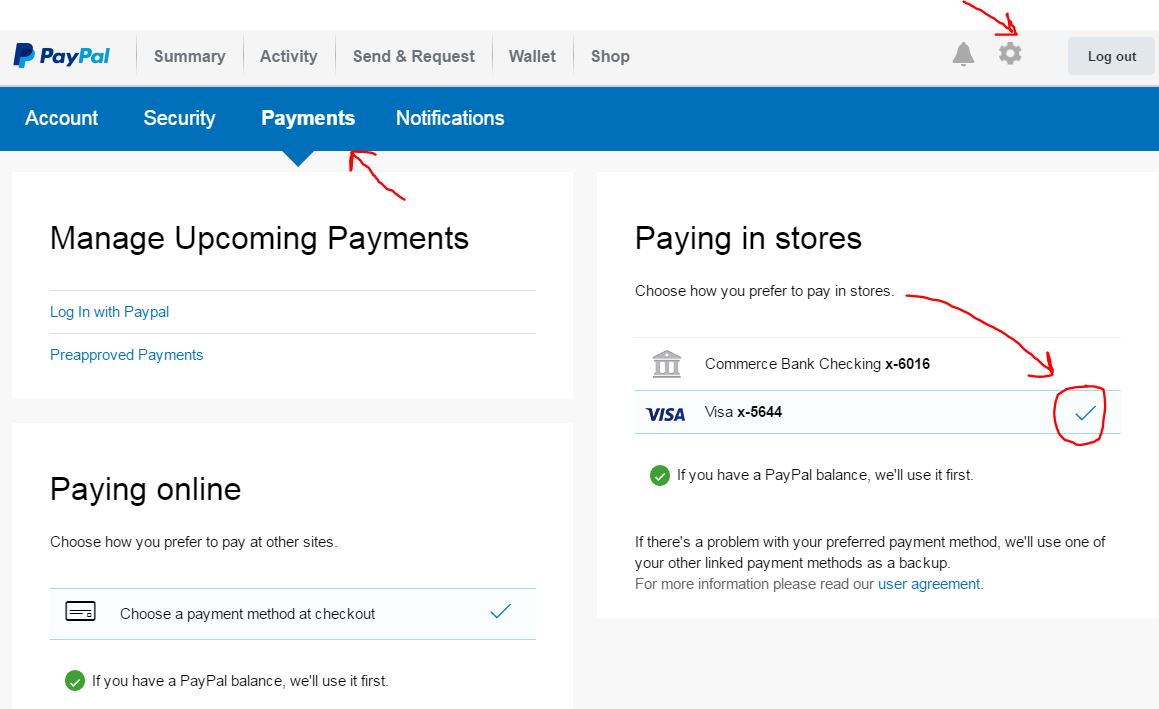The image size is (1159, 709).
Task: Open Preapproved Payments link
Action: (x=126, y=355)
